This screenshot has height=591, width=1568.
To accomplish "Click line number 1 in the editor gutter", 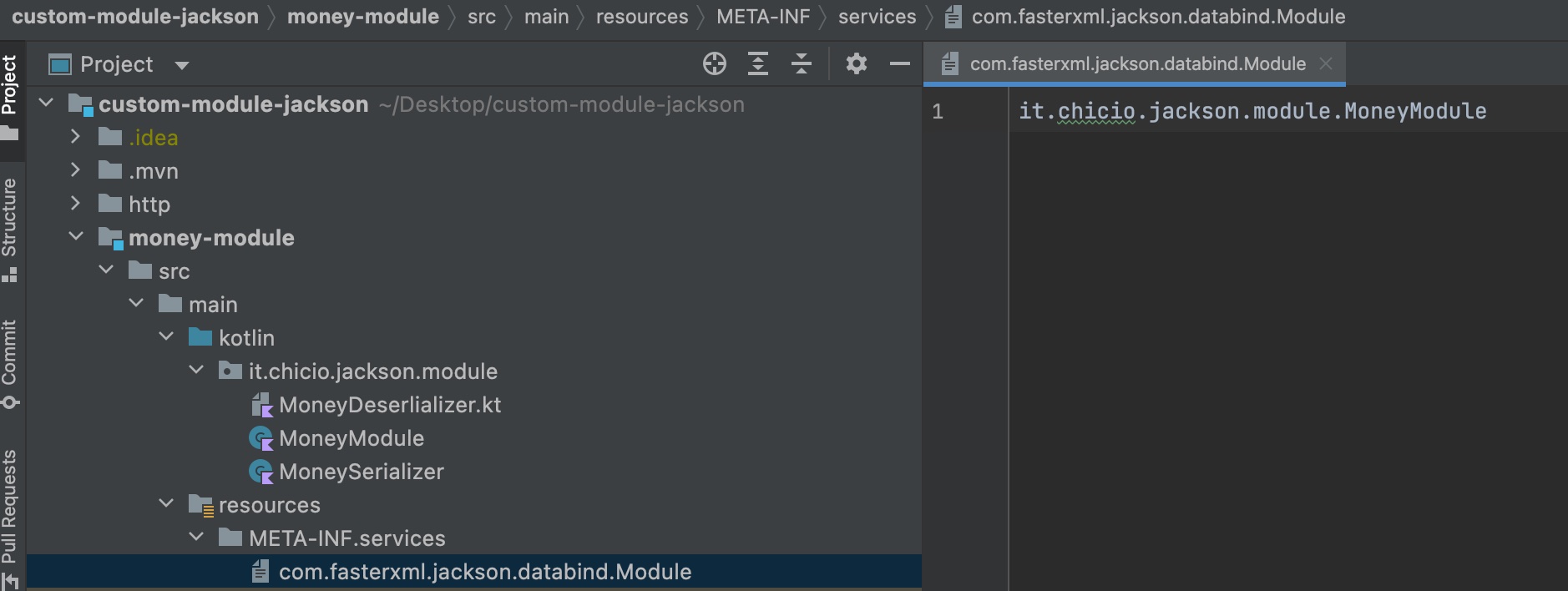I will tap(938, 111).
